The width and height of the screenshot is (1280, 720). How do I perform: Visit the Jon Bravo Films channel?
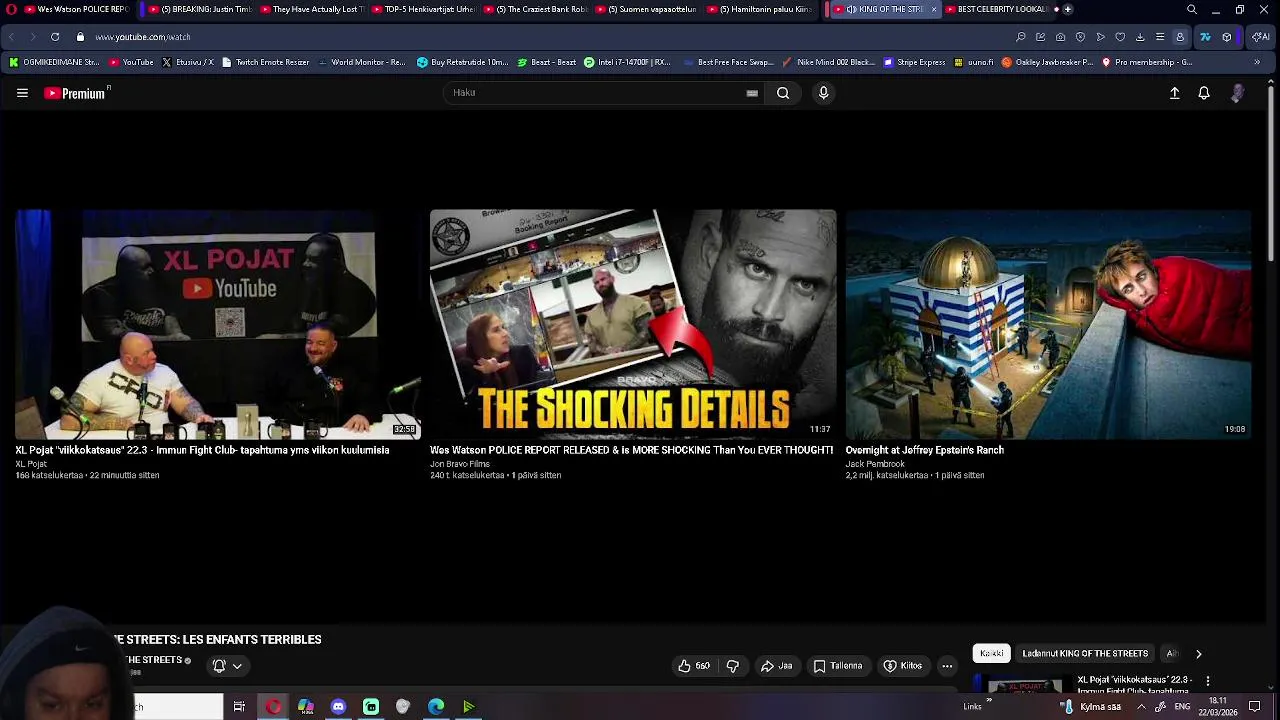(x=460, y=464)
